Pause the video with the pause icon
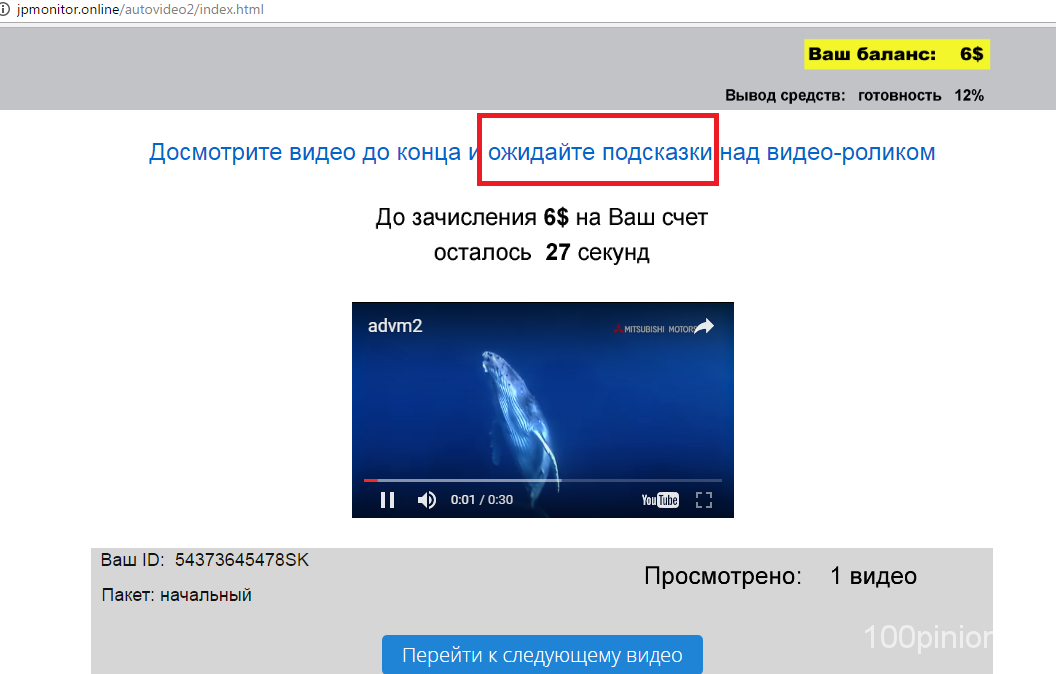 pos(387,500)
